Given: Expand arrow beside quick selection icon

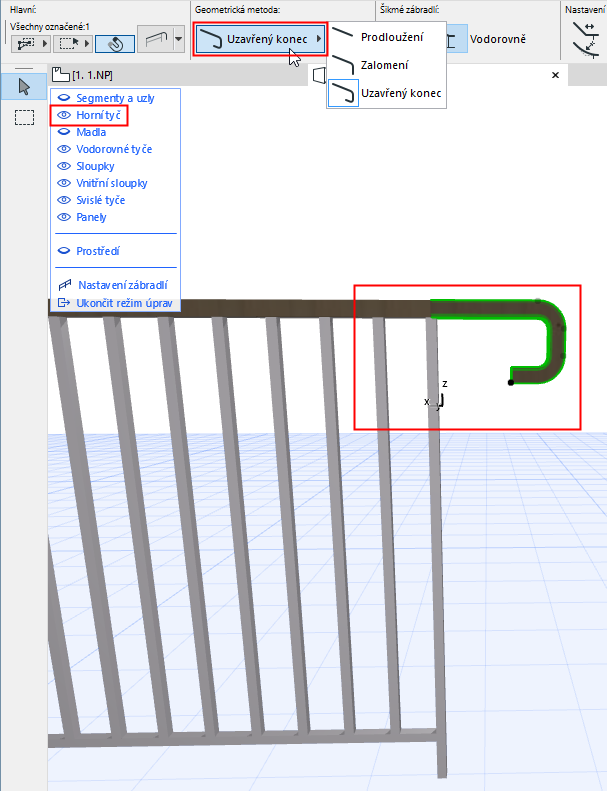Looking at the screenshot, I should click(x=45, y=44).
